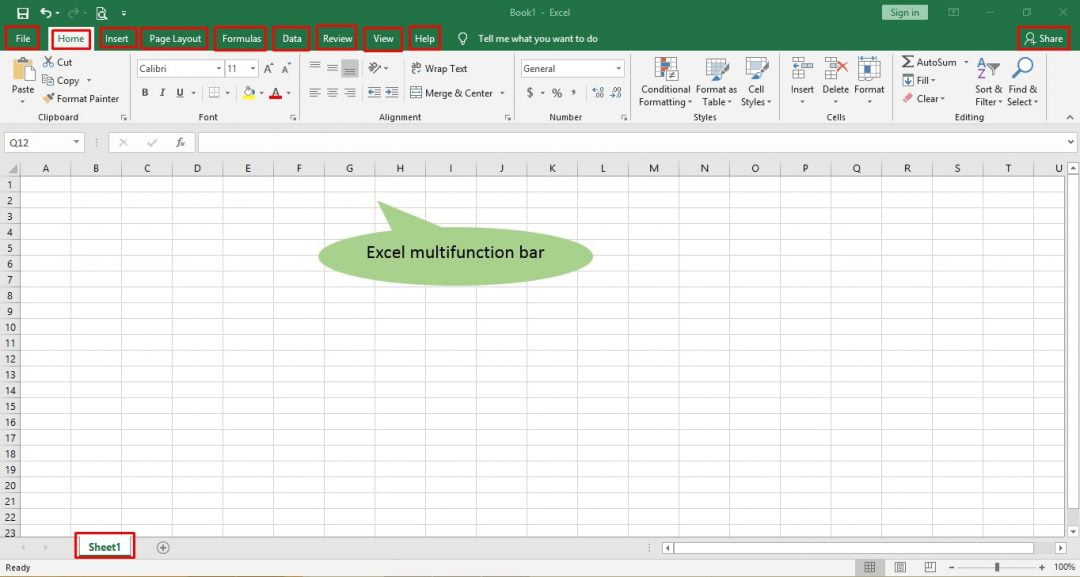1080x577 pixels.
Task: Apply bold formatting to selected cell
Action: pos(145,92)
